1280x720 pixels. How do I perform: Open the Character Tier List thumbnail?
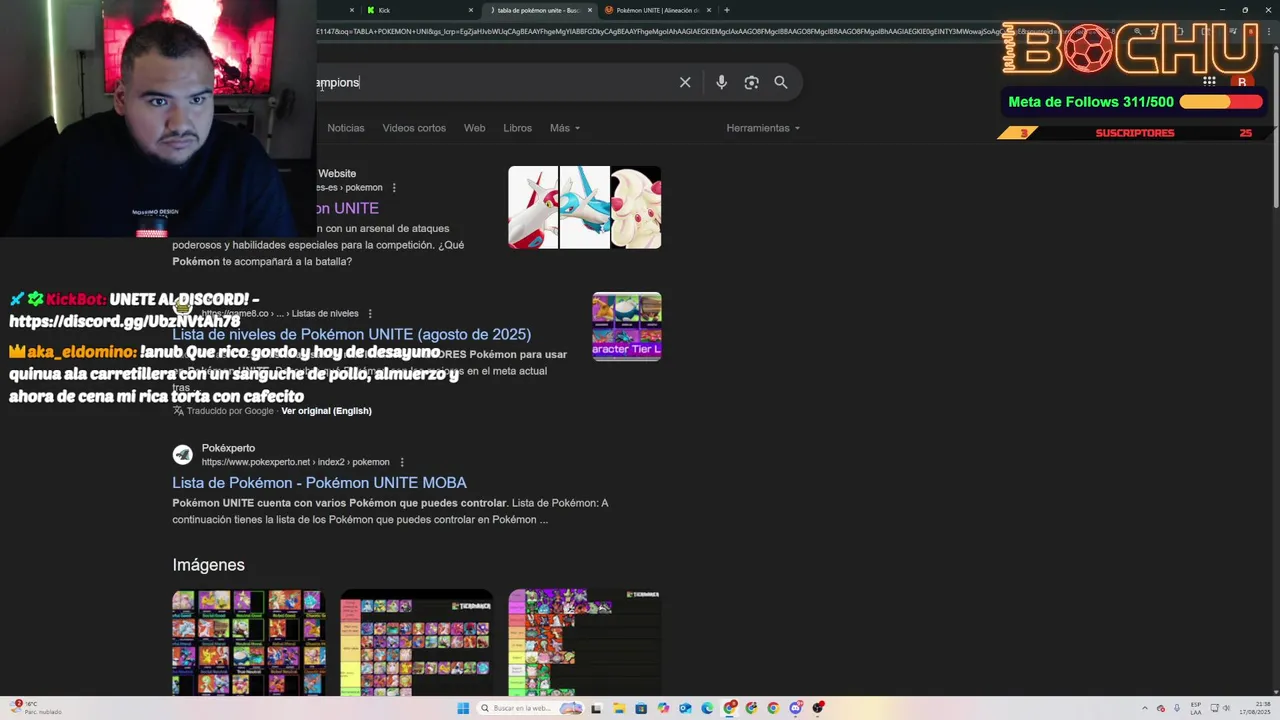tap(627, 326)
